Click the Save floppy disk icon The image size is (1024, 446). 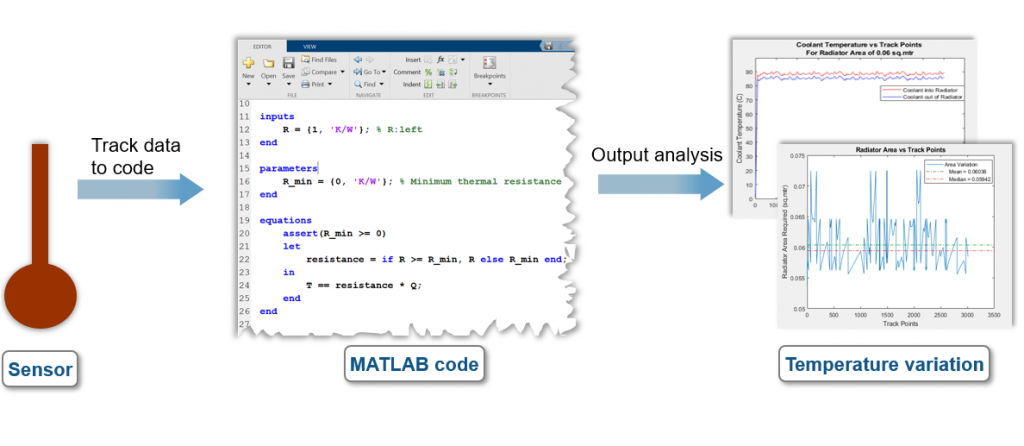(x=288, y=62)
